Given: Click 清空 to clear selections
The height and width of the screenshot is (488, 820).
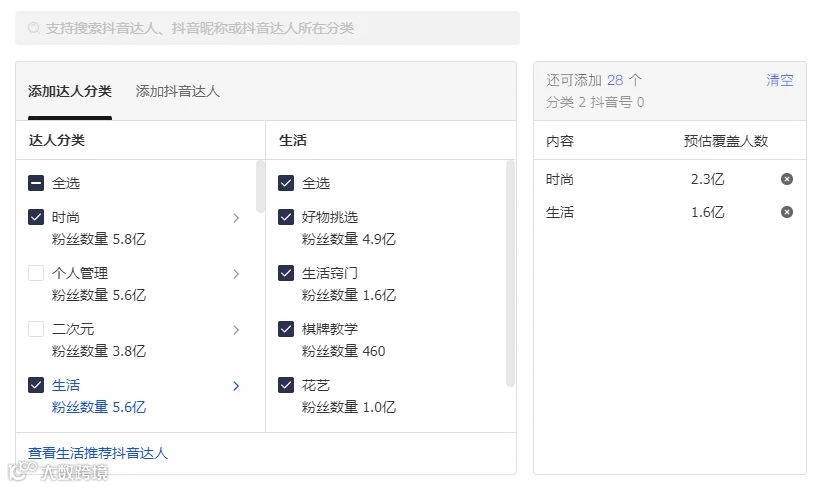Looking at the screenshot, I should tap(780, 80).
